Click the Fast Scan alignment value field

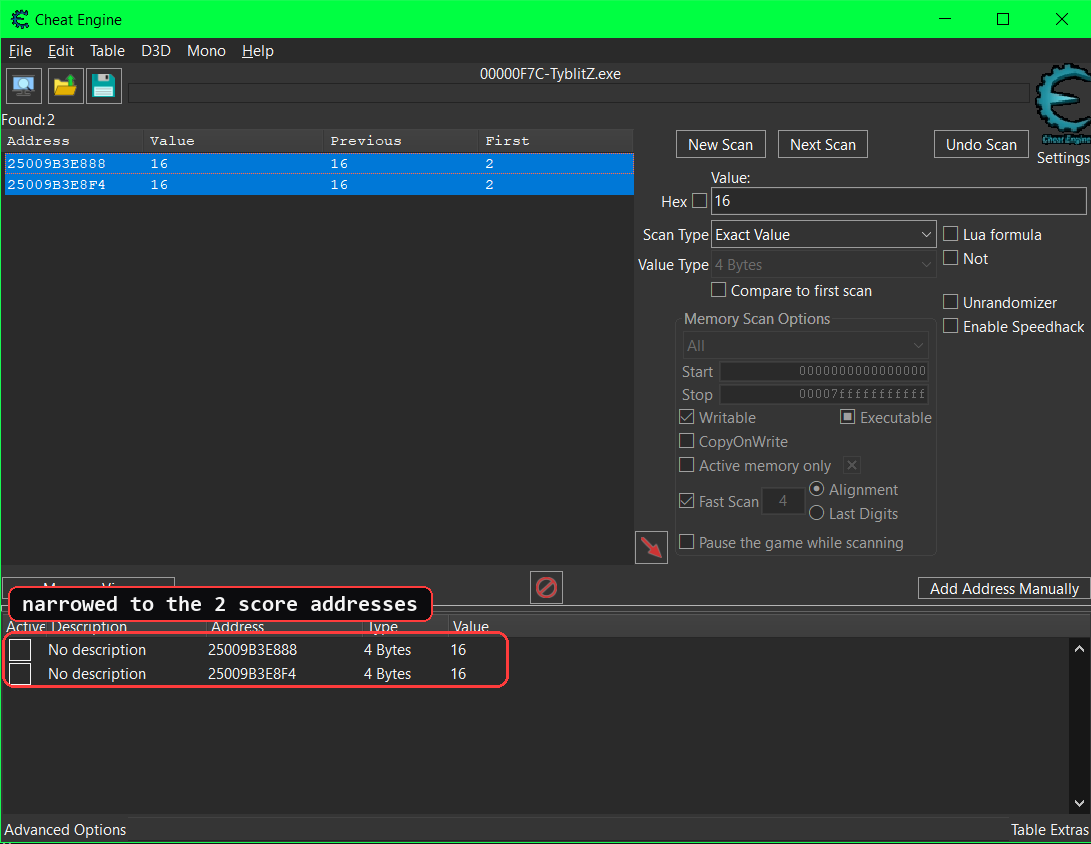click(x=783, y=501)
